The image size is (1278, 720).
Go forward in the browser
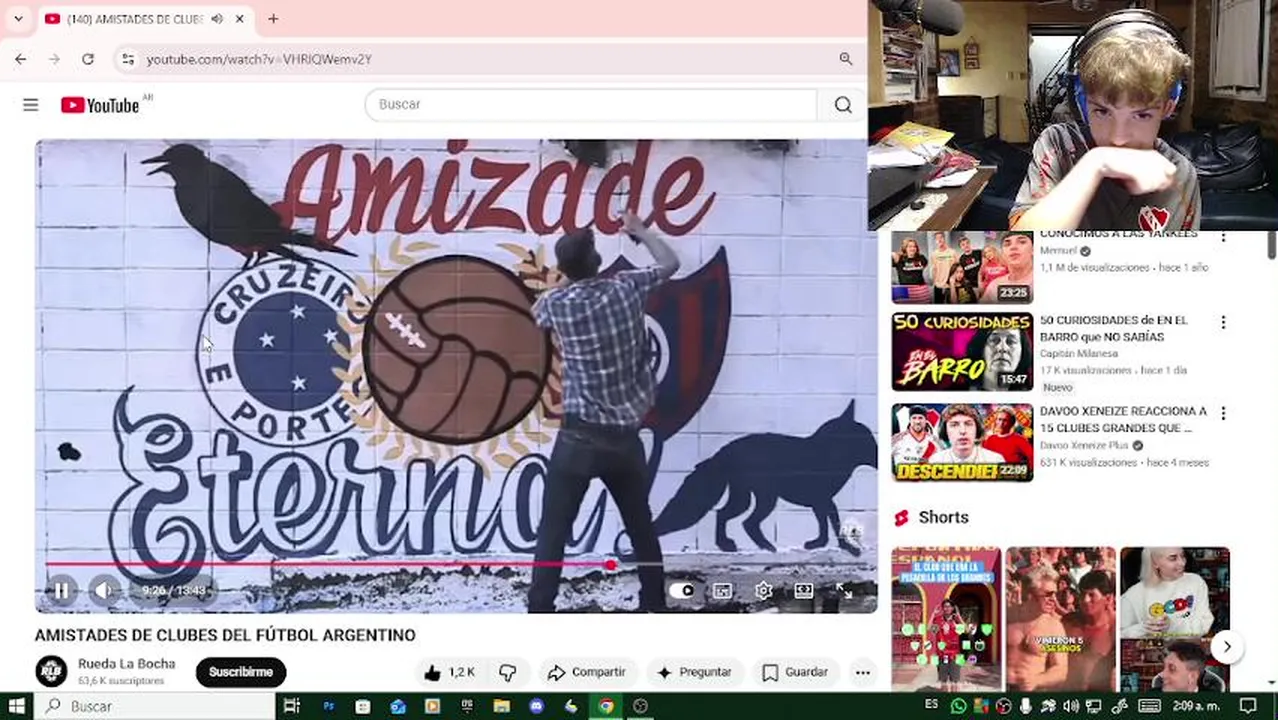pos(54,59)
